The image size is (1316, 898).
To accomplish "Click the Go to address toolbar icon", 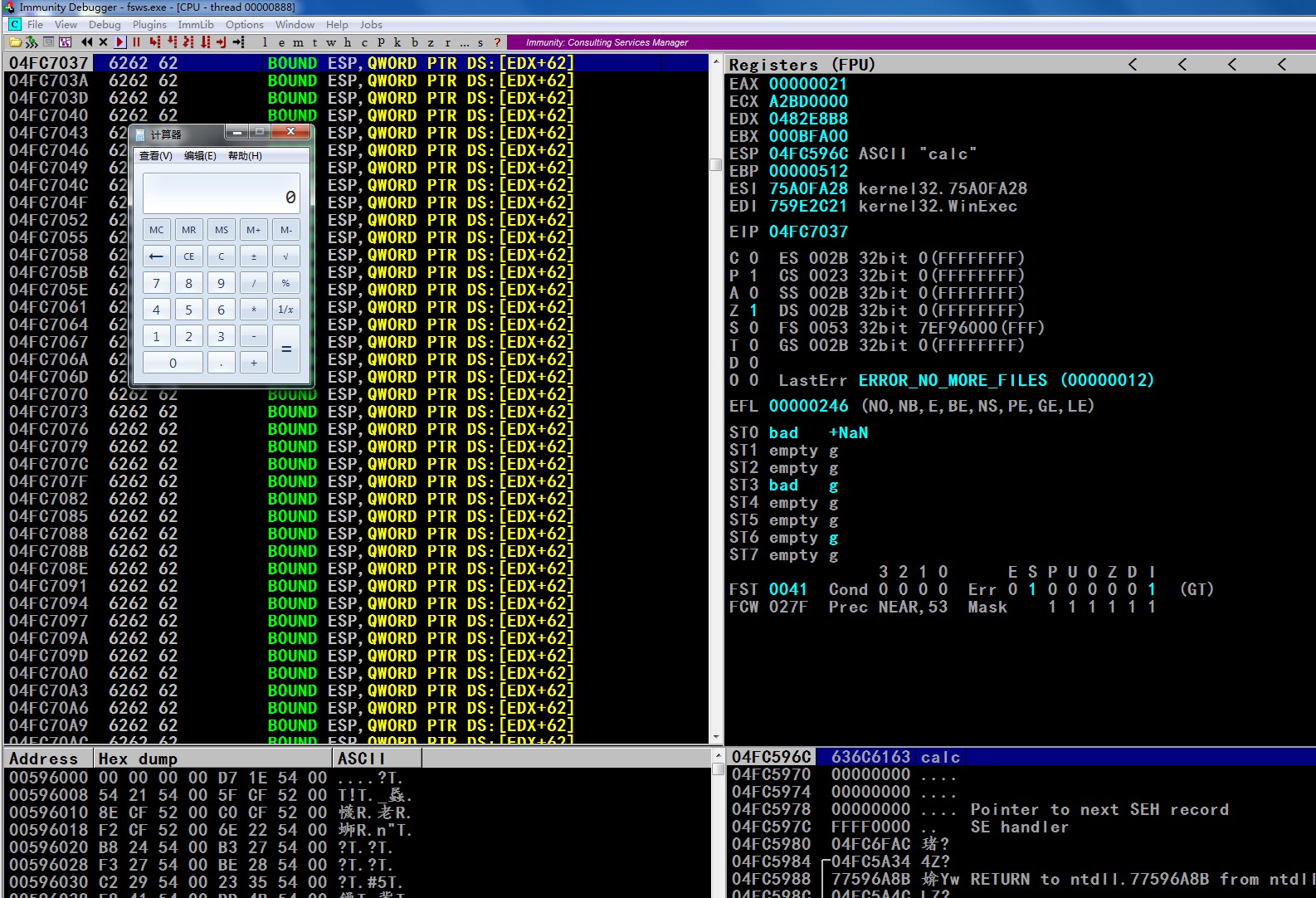I will 238,42.
